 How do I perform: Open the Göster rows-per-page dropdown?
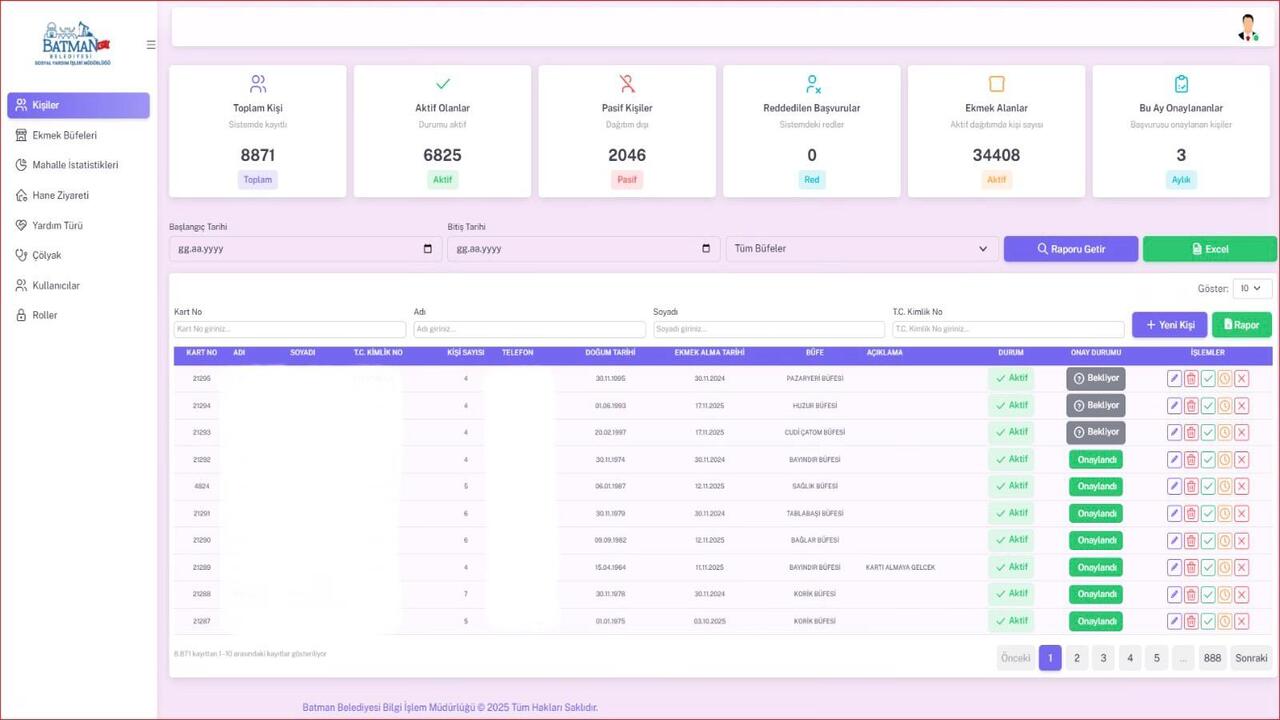(1252, 288)
